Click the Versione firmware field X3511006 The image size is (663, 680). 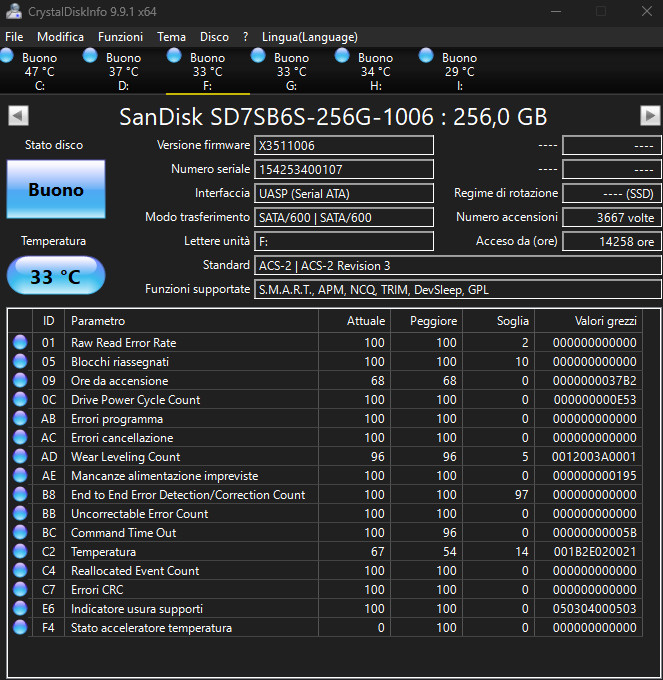[x=343, y=145]
